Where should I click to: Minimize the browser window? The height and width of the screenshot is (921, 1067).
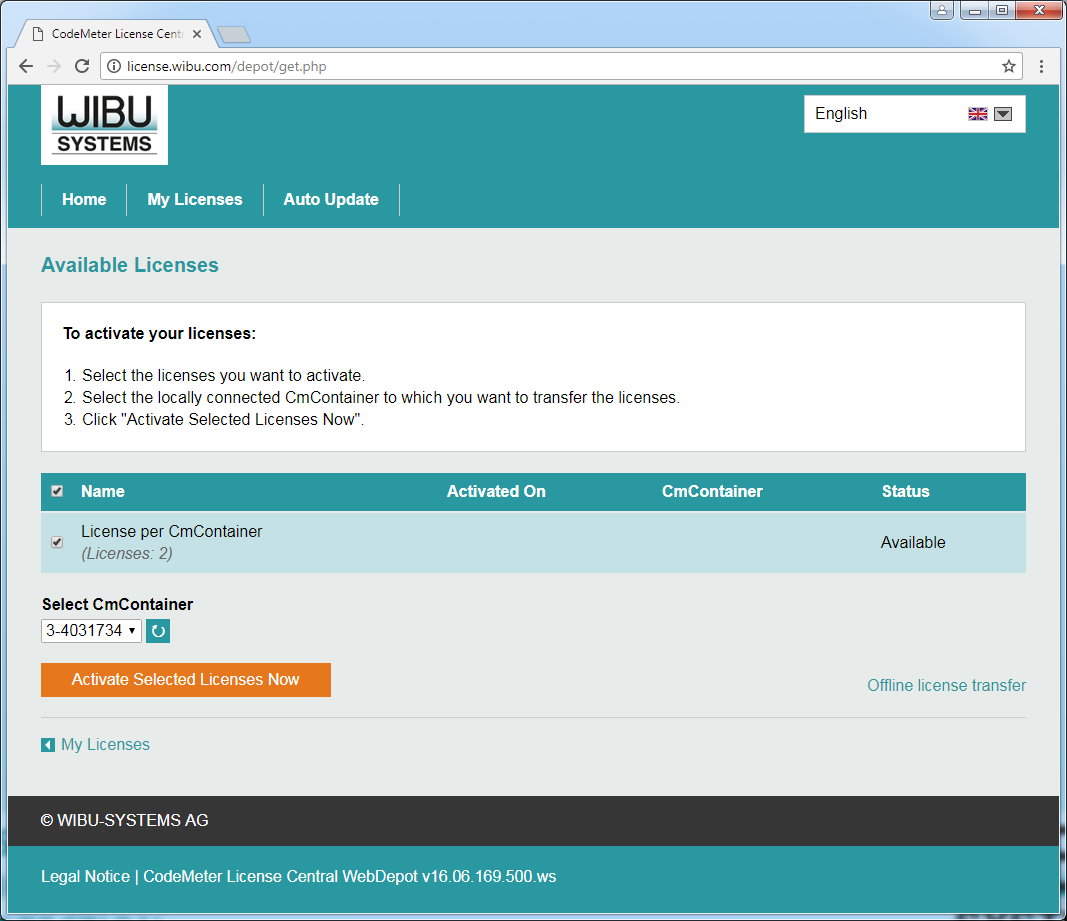pos(974,10)
